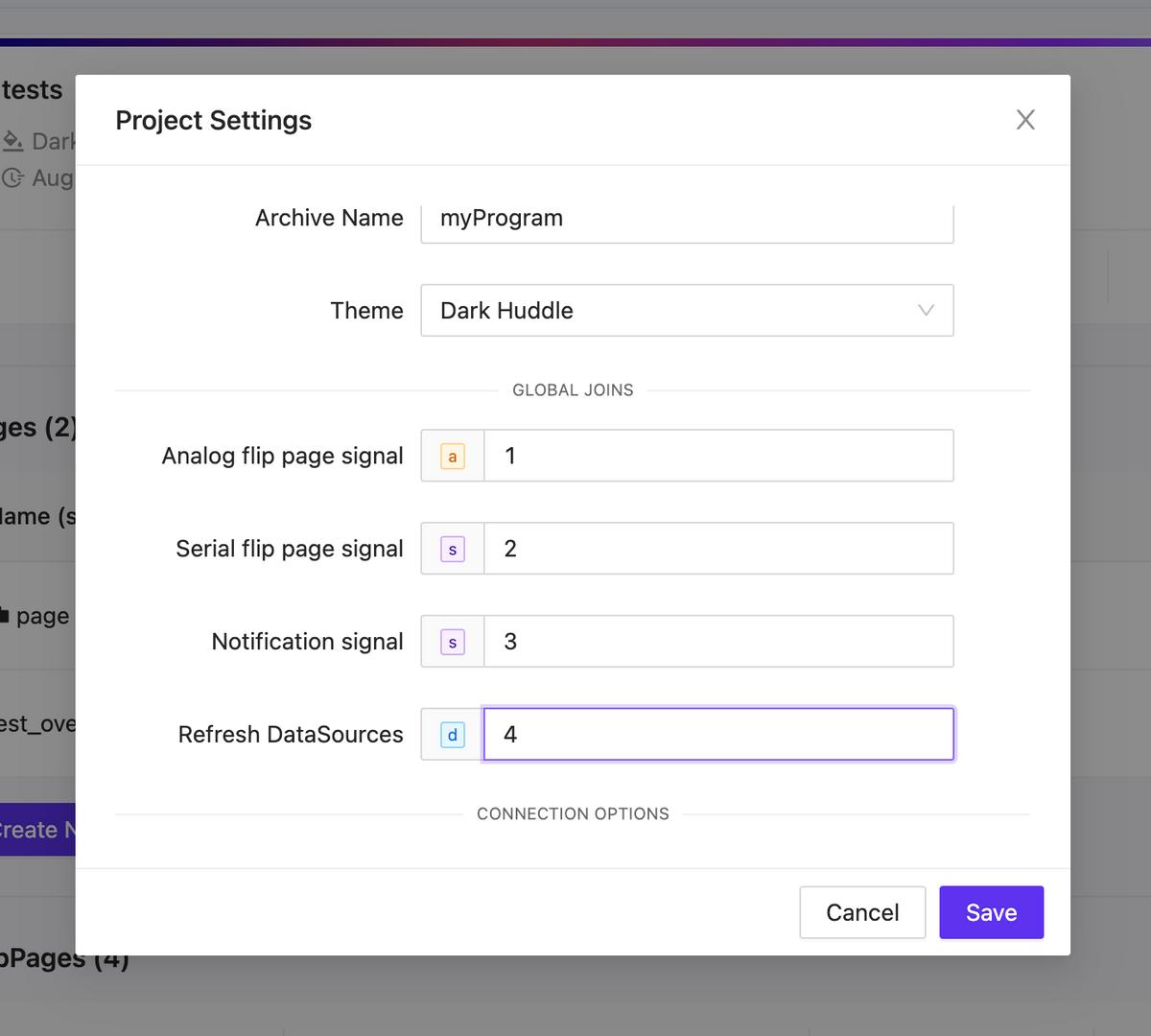Click the Theme dropdown chevron arrow
The image size is (1151, 1036).
click(x=926, y=310)
